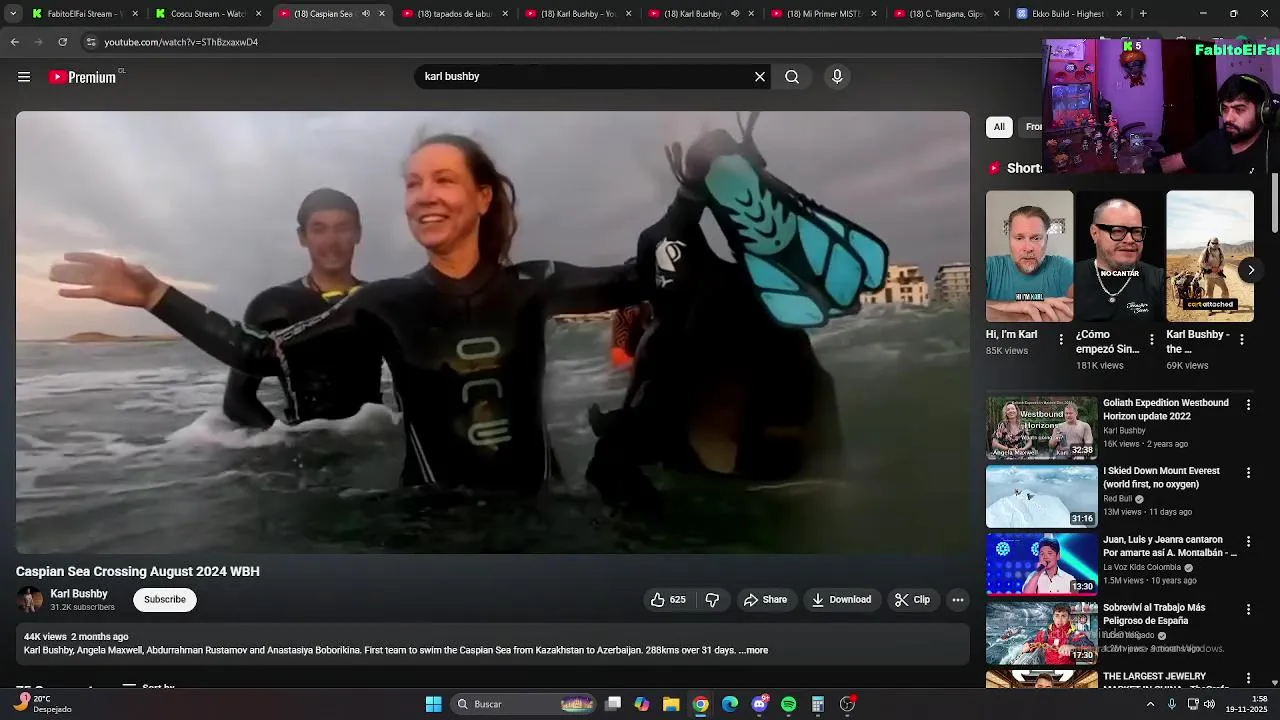Reload the page
Image resolution: width=1280 pixels, height=720 pixels.
[x=62, y=42]
